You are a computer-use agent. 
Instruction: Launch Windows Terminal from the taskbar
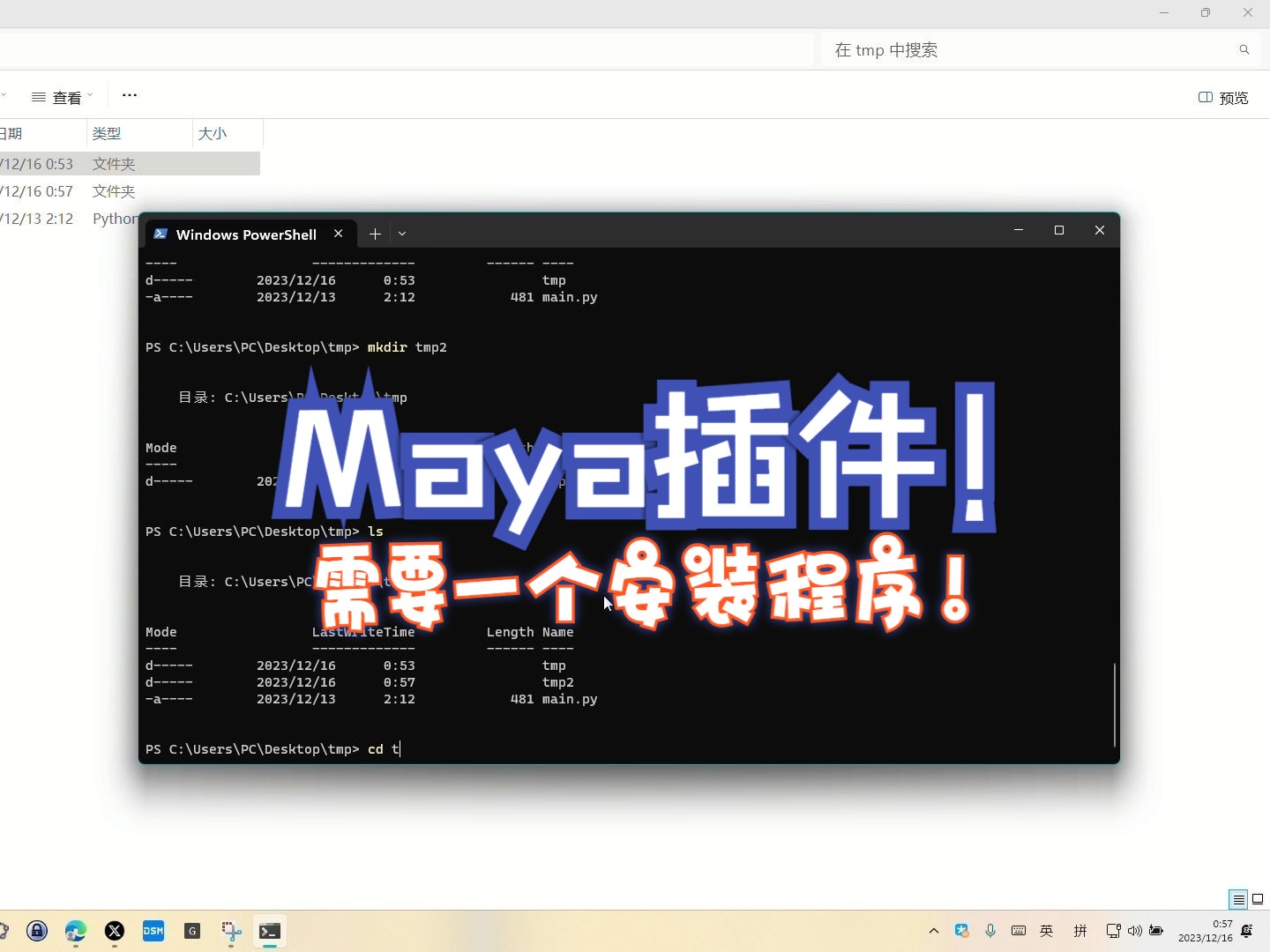(x=269, y=932)
